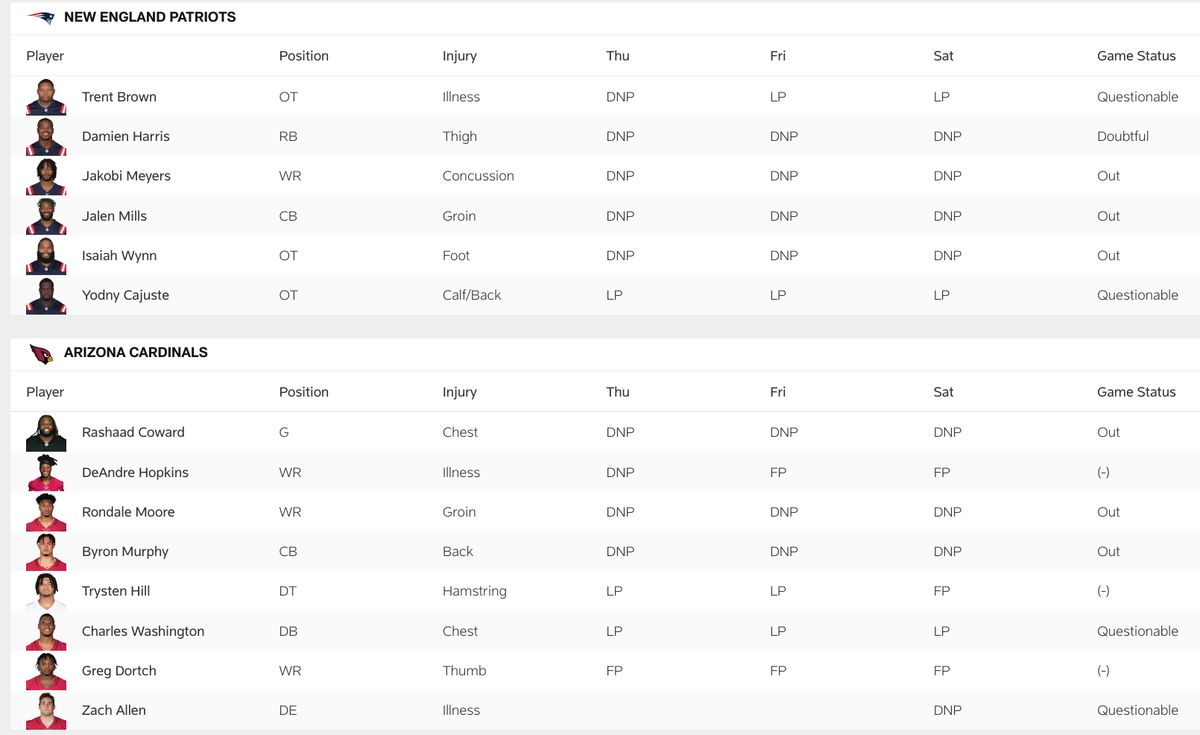Open the Charles Washington player link

143,631
